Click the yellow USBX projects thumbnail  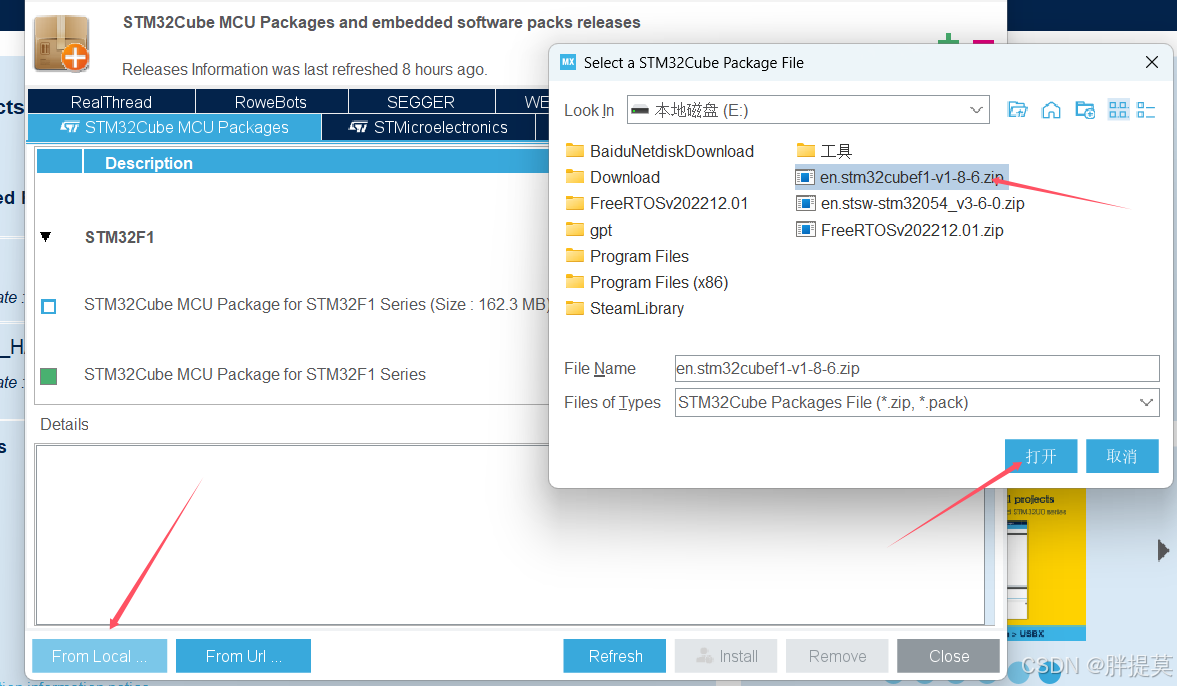click(x=1046, y=564)
